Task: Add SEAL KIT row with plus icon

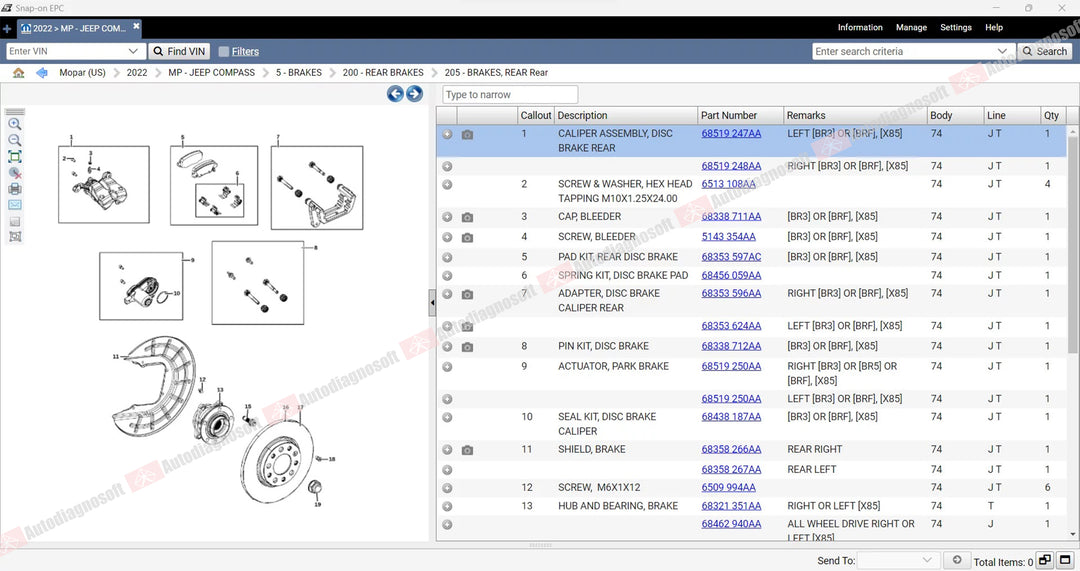Action: (x=447, y=417)
